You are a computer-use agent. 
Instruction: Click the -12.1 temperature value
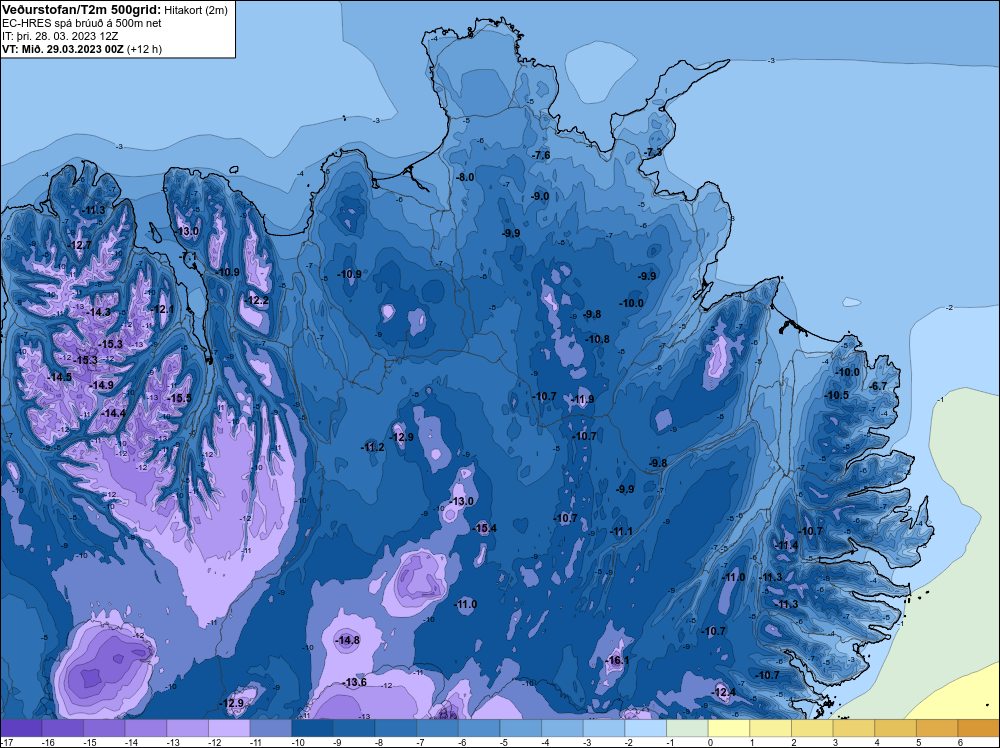point(163,309)
